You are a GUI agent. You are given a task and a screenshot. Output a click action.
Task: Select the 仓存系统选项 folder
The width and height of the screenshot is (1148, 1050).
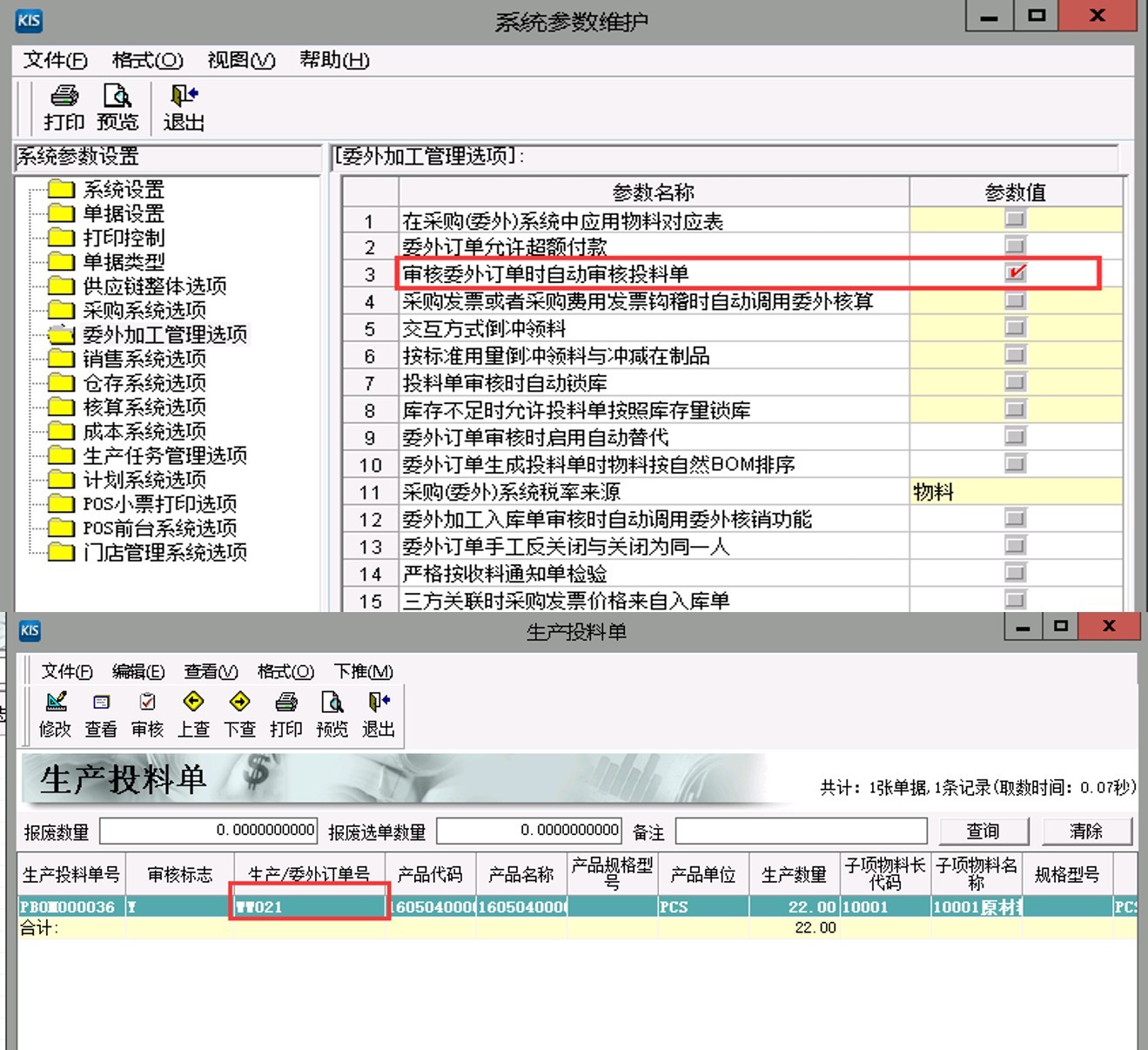tap(128, 382)
